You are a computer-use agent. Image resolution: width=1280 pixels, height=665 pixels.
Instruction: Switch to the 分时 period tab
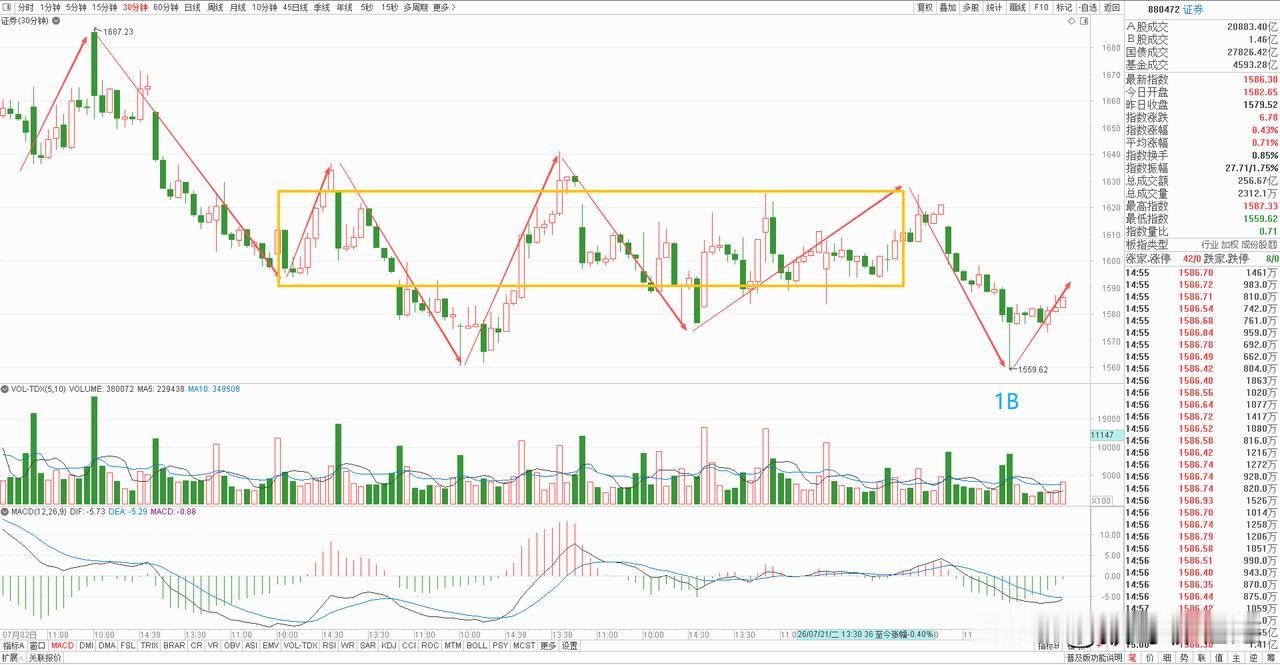coord(25,7)
